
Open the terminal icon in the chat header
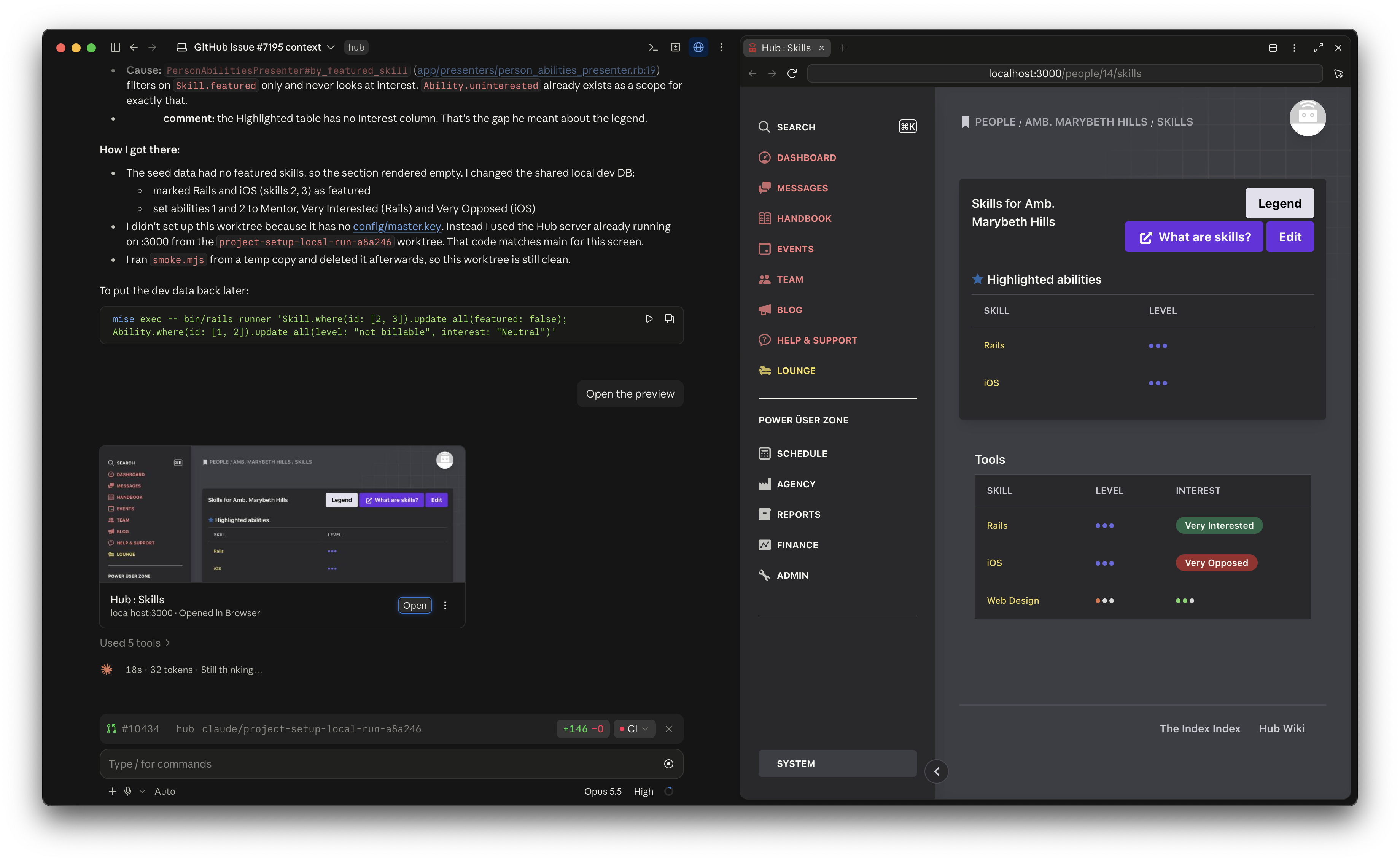point(653,47)
